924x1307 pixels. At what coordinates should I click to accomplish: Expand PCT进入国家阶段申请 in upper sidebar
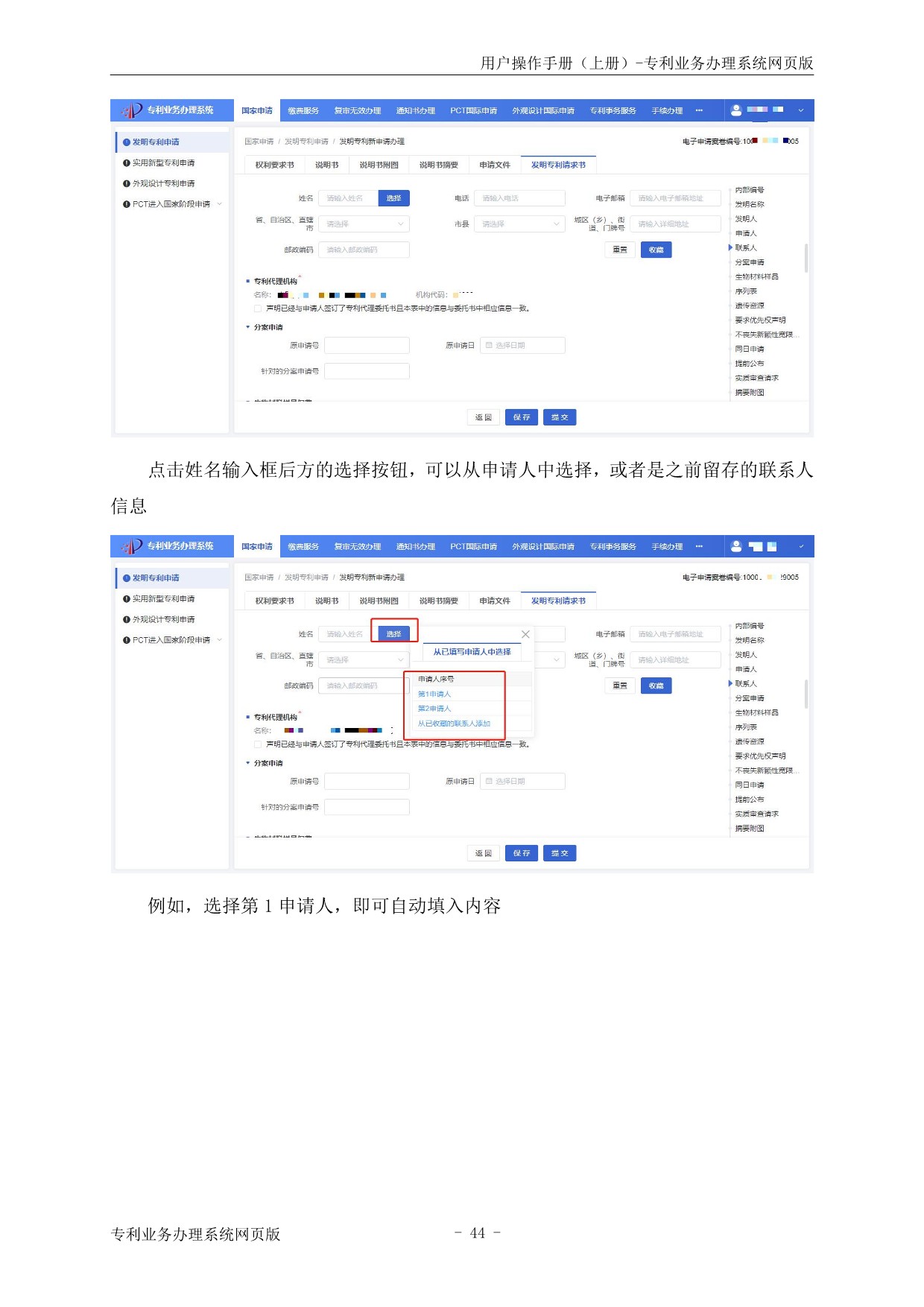click(x=220, y=204)
